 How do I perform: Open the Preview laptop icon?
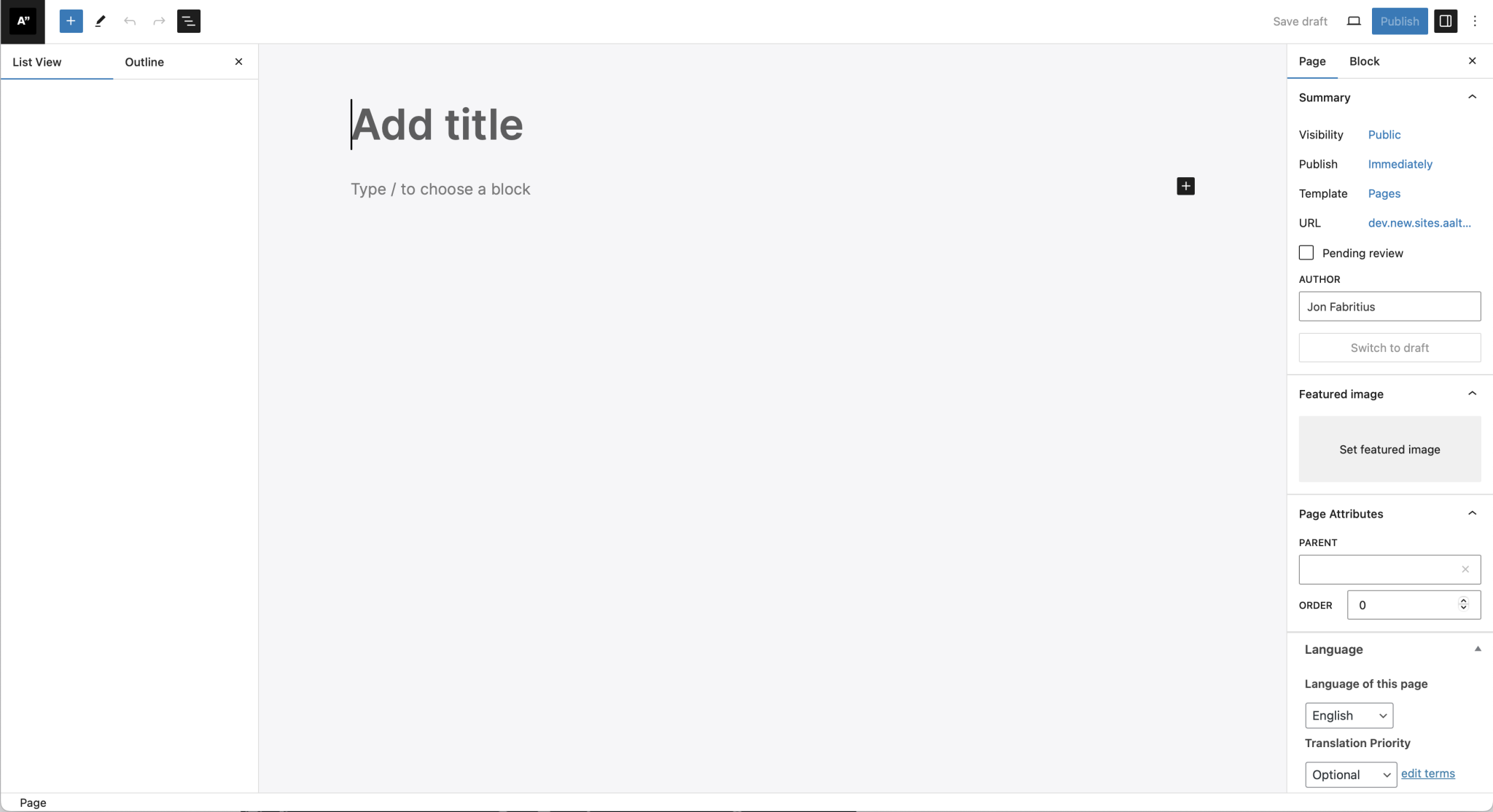click(x=1354, y=21)
